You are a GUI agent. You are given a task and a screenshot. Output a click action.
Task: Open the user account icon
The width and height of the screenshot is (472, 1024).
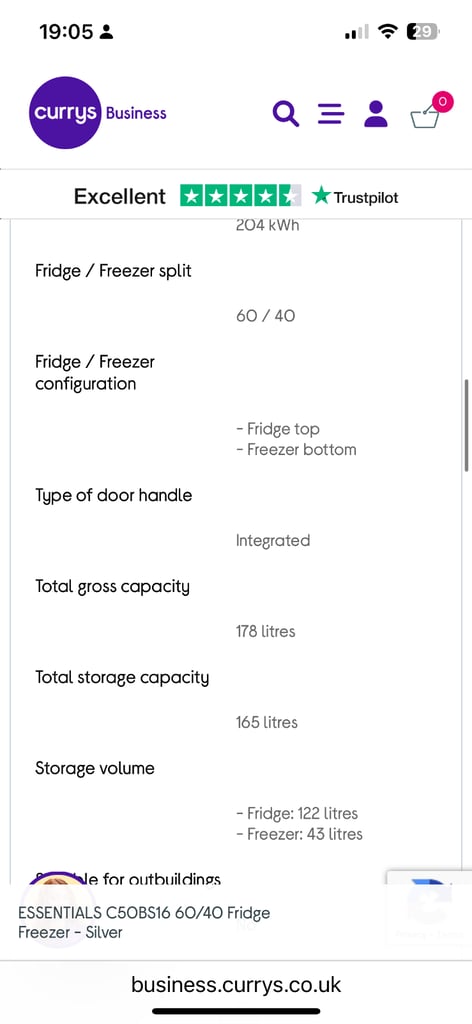[x=375, y=114]
